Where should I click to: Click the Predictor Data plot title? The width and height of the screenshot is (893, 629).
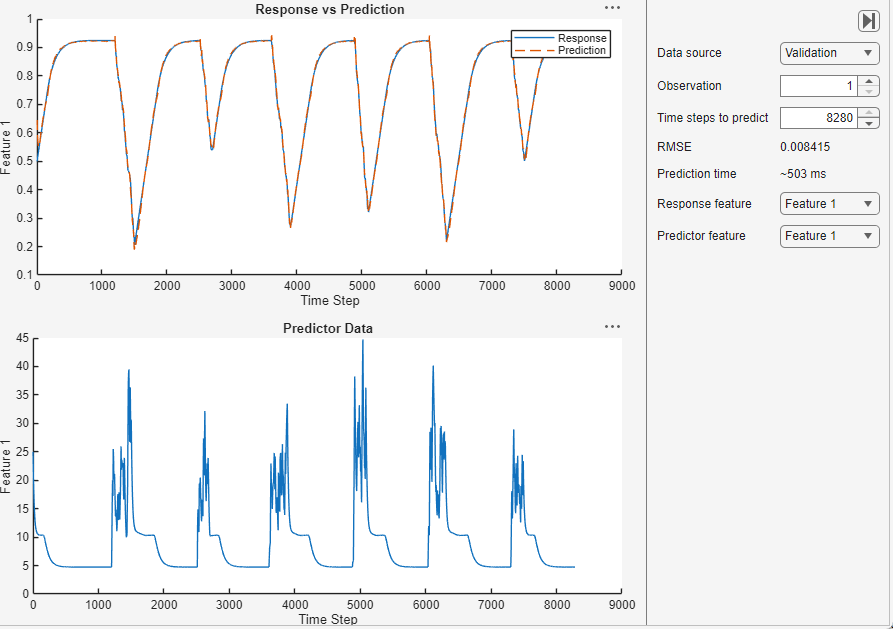[328, 326]
